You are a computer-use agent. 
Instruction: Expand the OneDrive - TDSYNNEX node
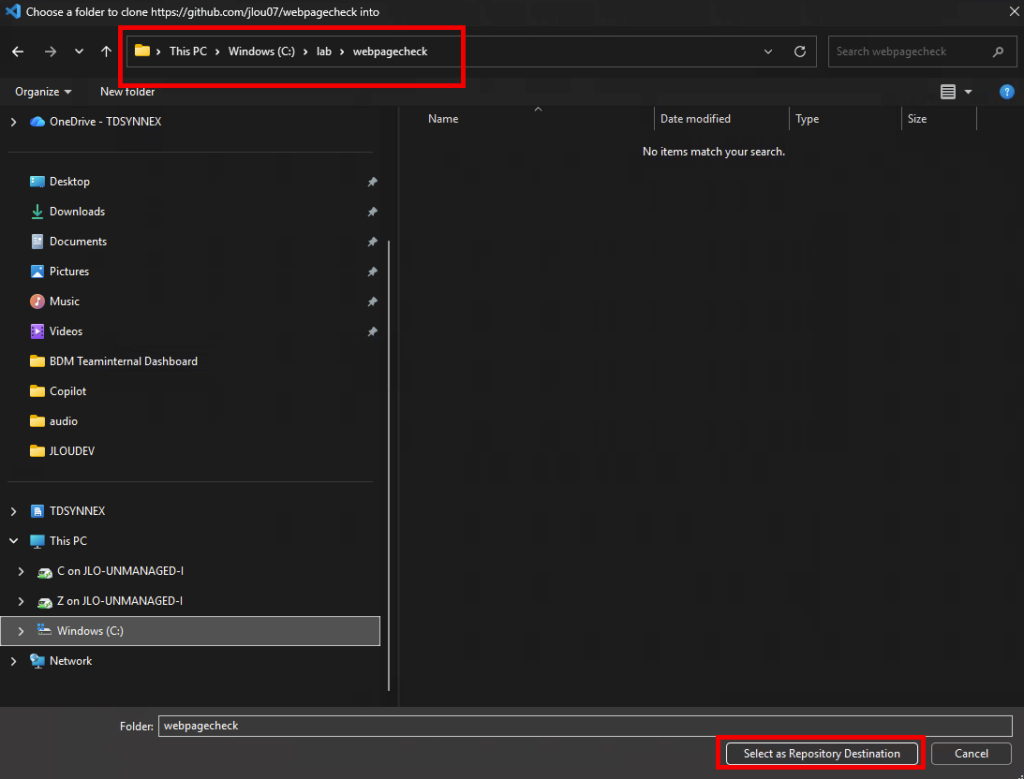13,121
